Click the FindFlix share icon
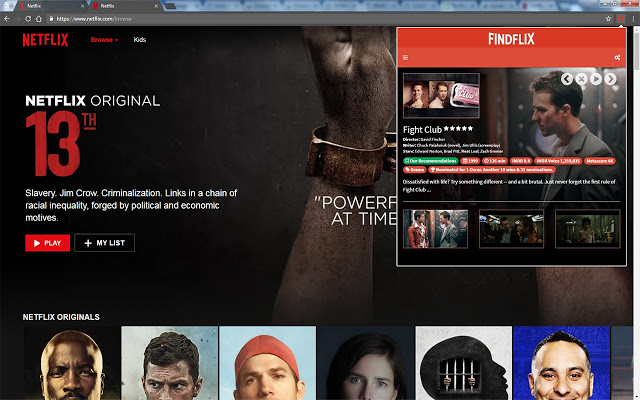Image resolution: width=640 pixels, height=400 pixels. [x=617, y=58]
